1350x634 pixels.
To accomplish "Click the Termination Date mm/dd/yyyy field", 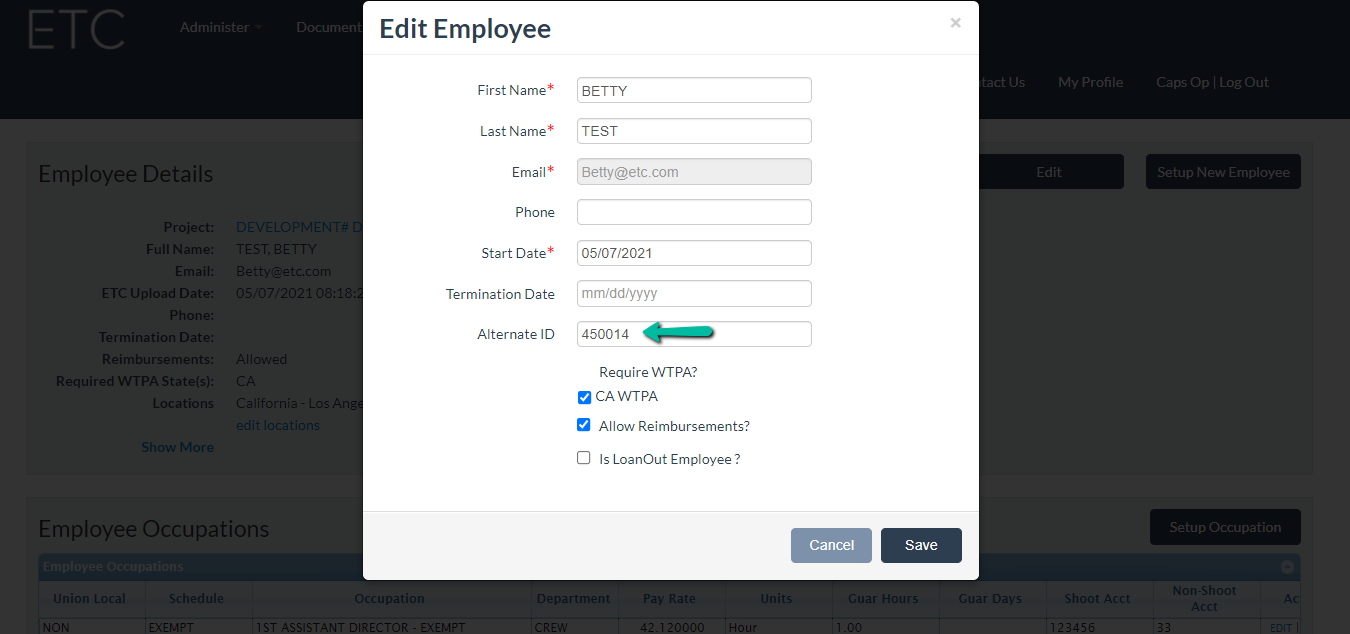I will [694, 294].
